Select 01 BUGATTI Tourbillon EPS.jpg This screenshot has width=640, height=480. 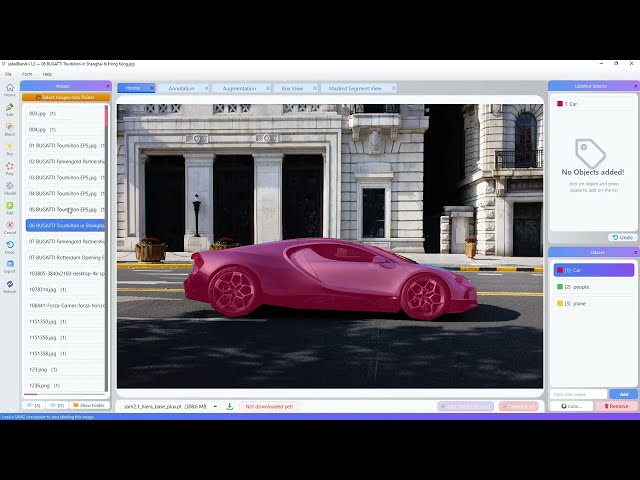coord(65,146)
